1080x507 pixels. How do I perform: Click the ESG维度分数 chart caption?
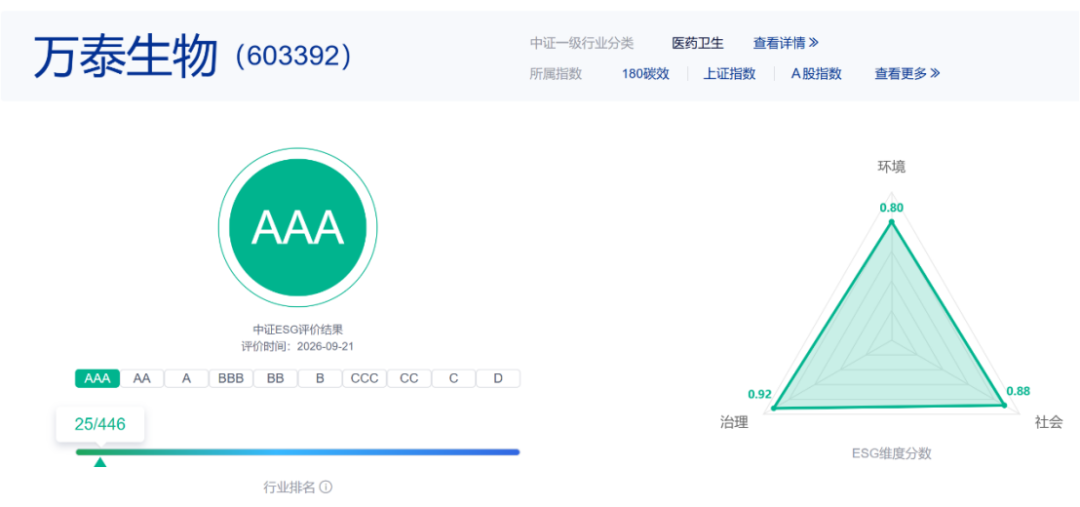(x=891, y=453)
